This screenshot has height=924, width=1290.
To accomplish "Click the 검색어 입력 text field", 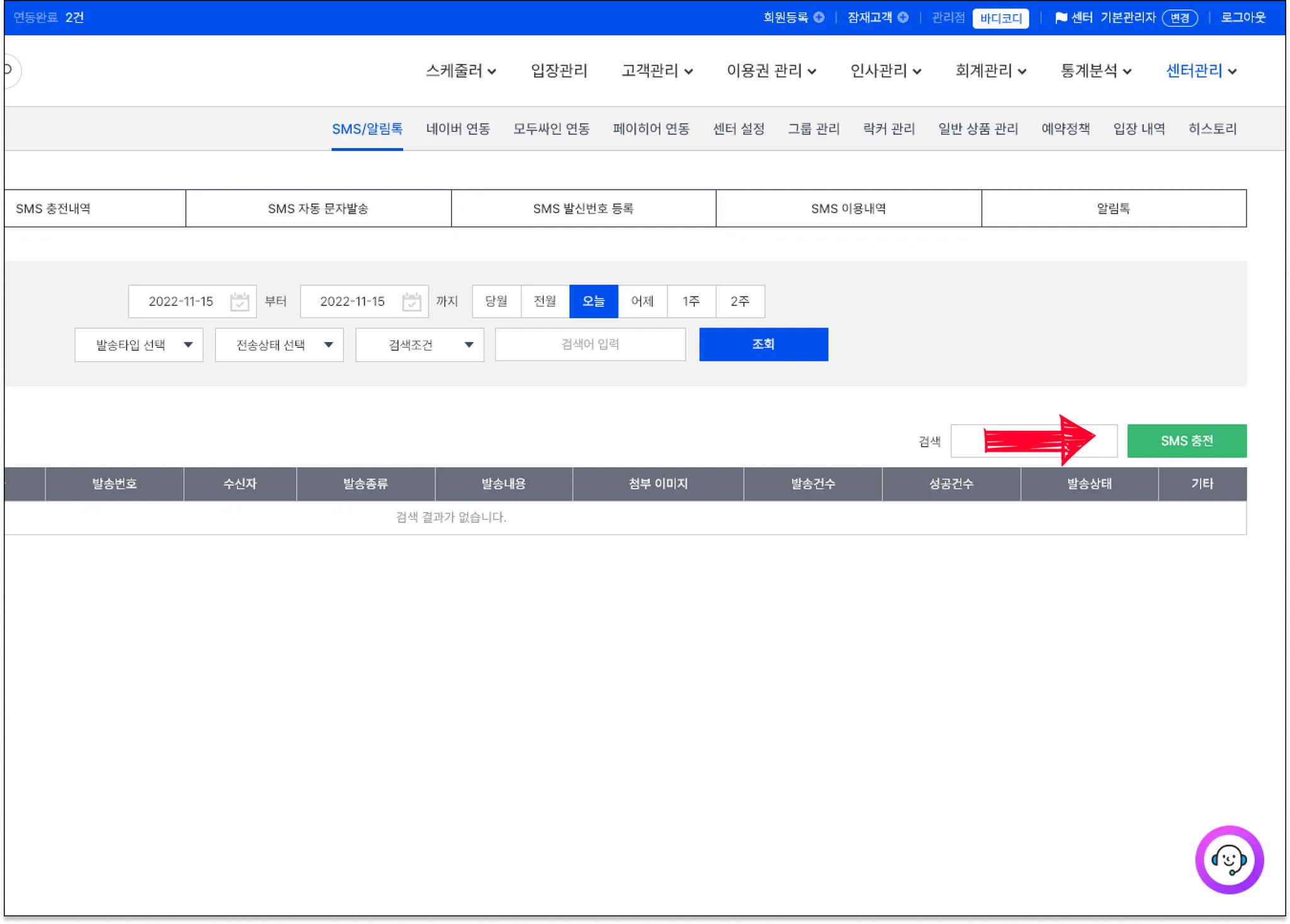I will [x=590, y=345].
